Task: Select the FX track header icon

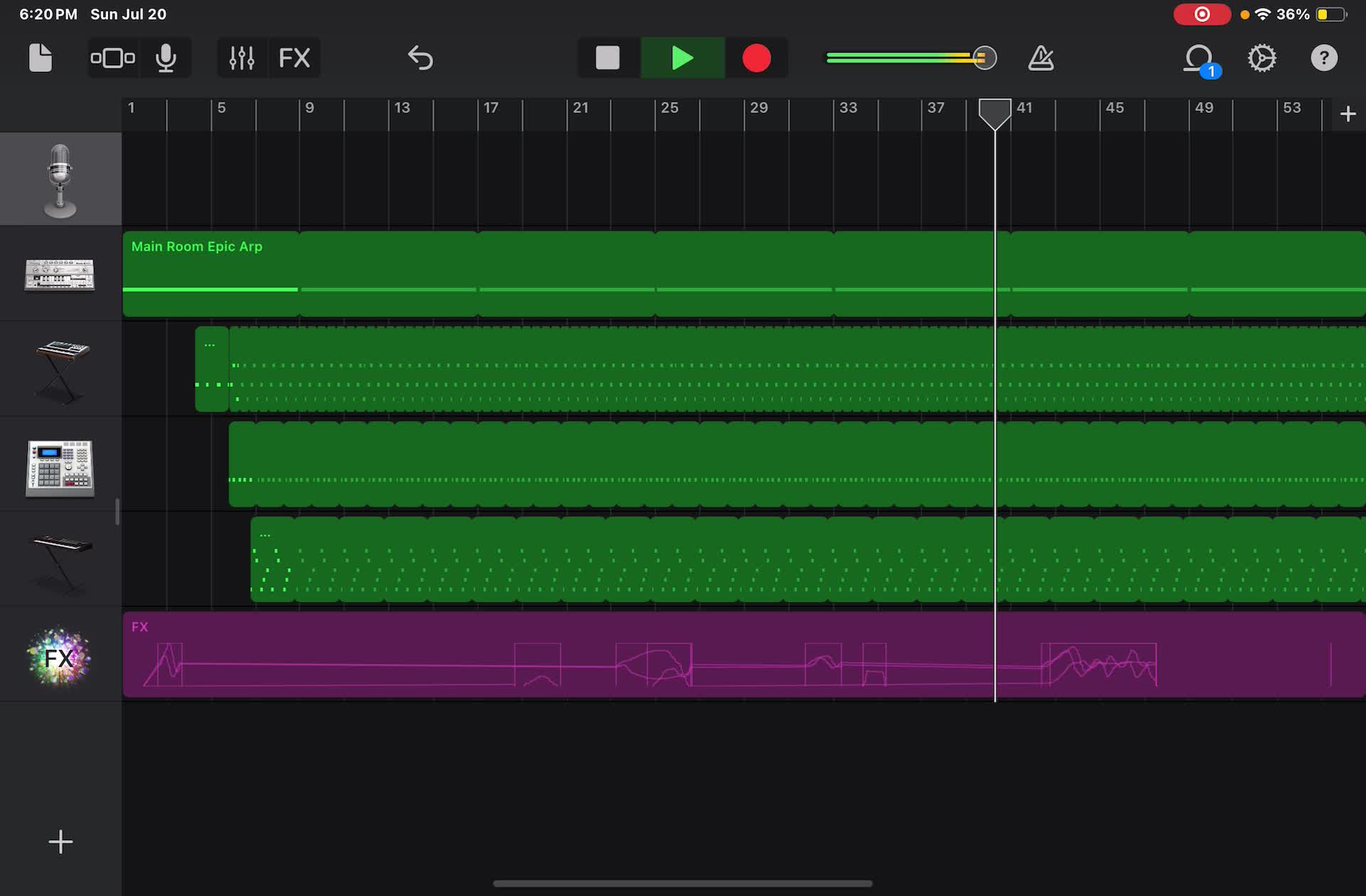Action: point(59,657)
